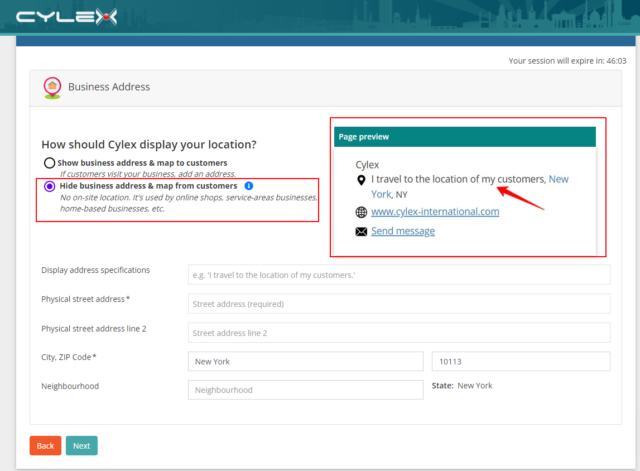Click the 'City, ZIP Code' label
This screenshot has height=471, width=640.
(x=69, y=357)
